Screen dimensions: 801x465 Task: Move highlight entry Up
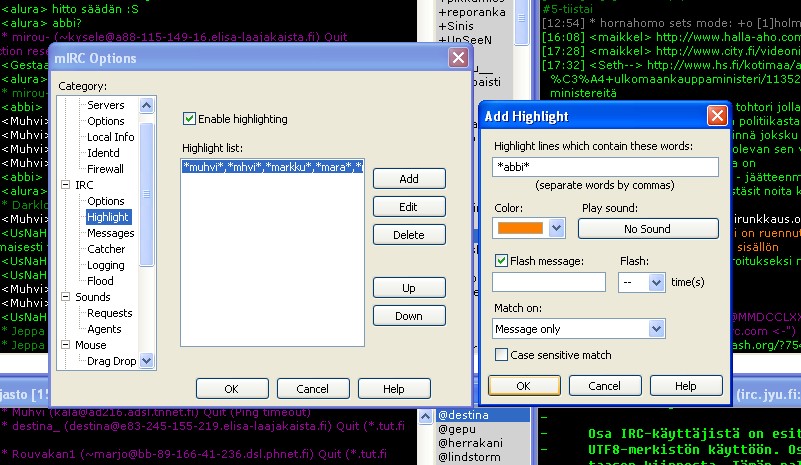[x=409, y=288]
